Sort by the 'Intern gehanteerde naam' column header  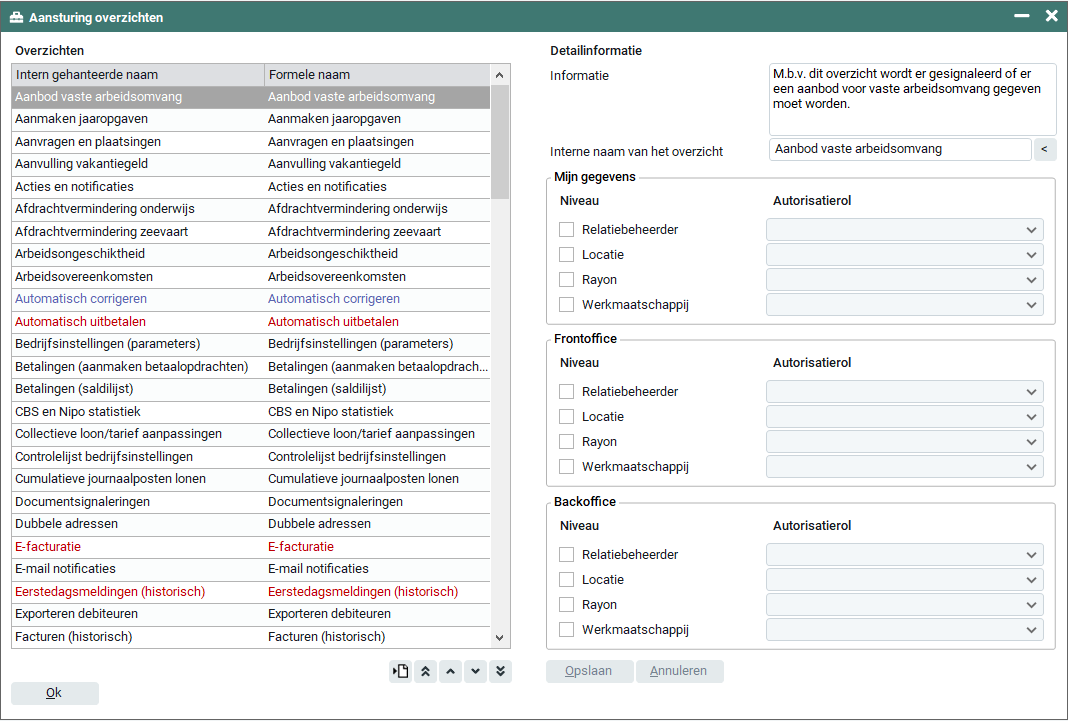coord(138,75)
